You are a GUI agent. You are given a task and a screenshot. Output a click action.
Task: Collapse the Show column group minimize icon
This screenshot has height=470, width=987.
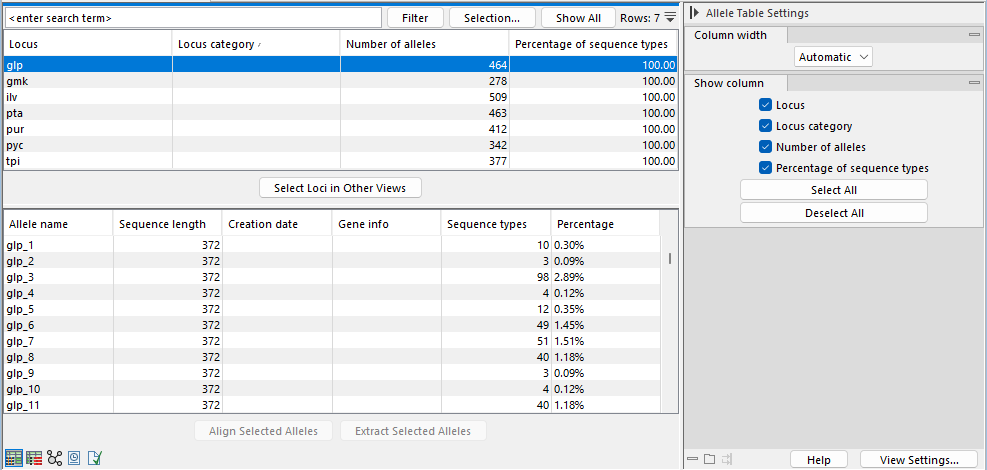974,83
